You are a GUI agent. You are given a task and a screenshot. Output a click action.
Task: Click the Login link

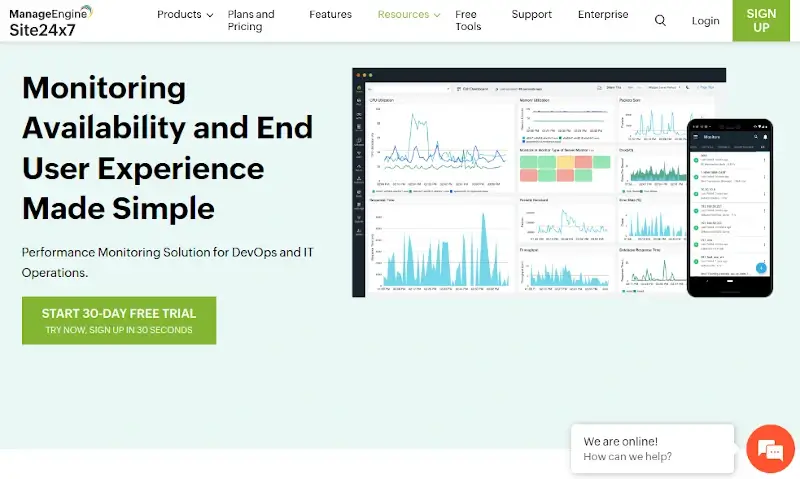pyautogui.click(x=706, y=21)
